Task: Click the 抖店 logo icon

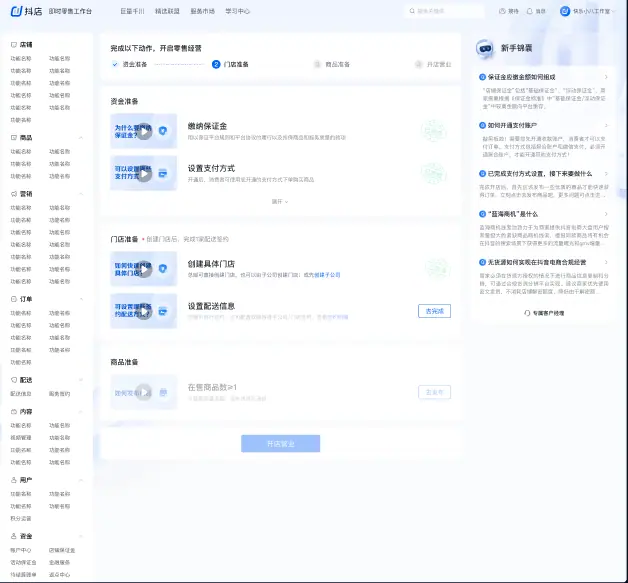Action: pos(16,11)
